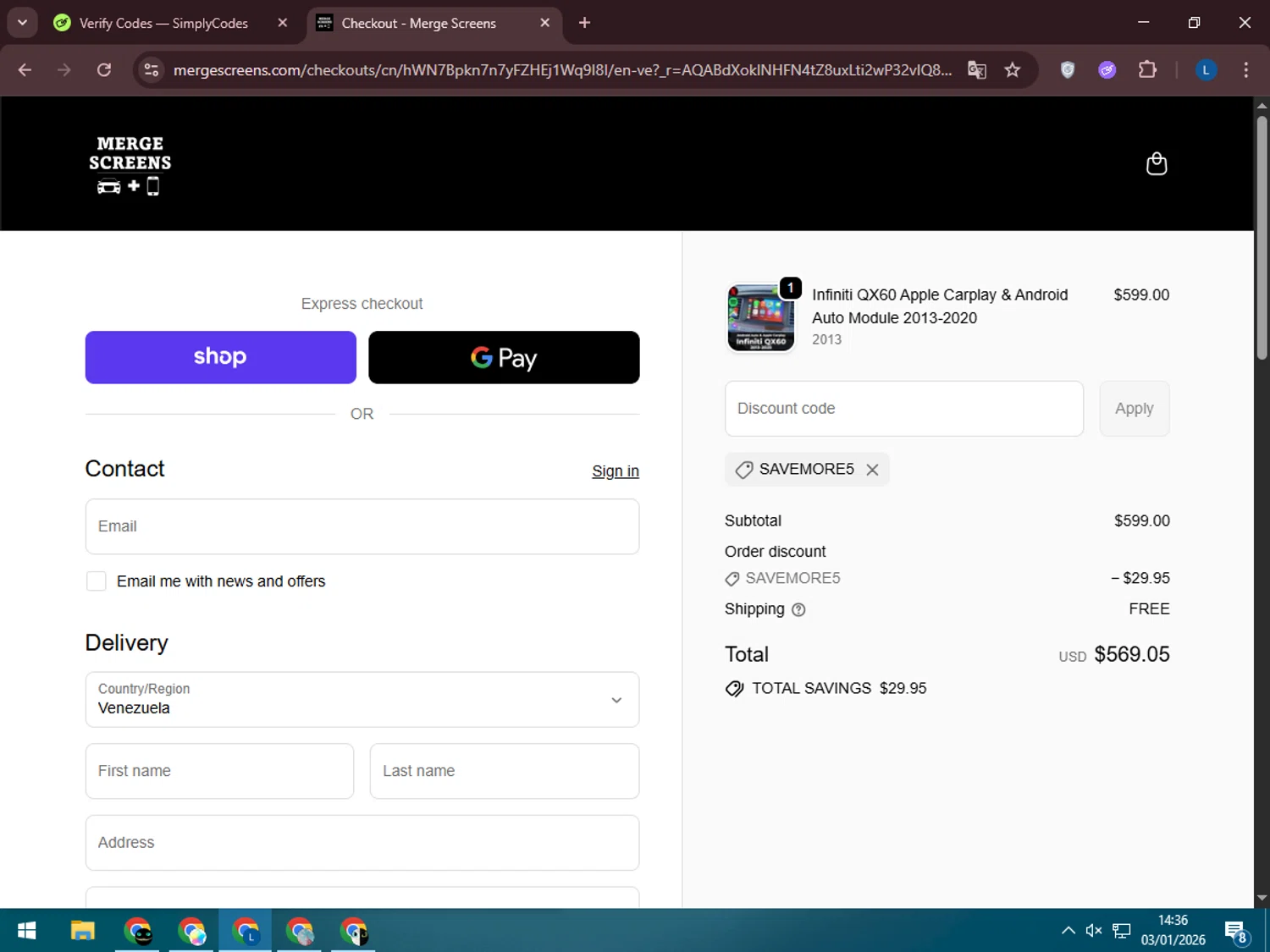
Task: Bookmark this page with the star
Action: click(1013, 70)
